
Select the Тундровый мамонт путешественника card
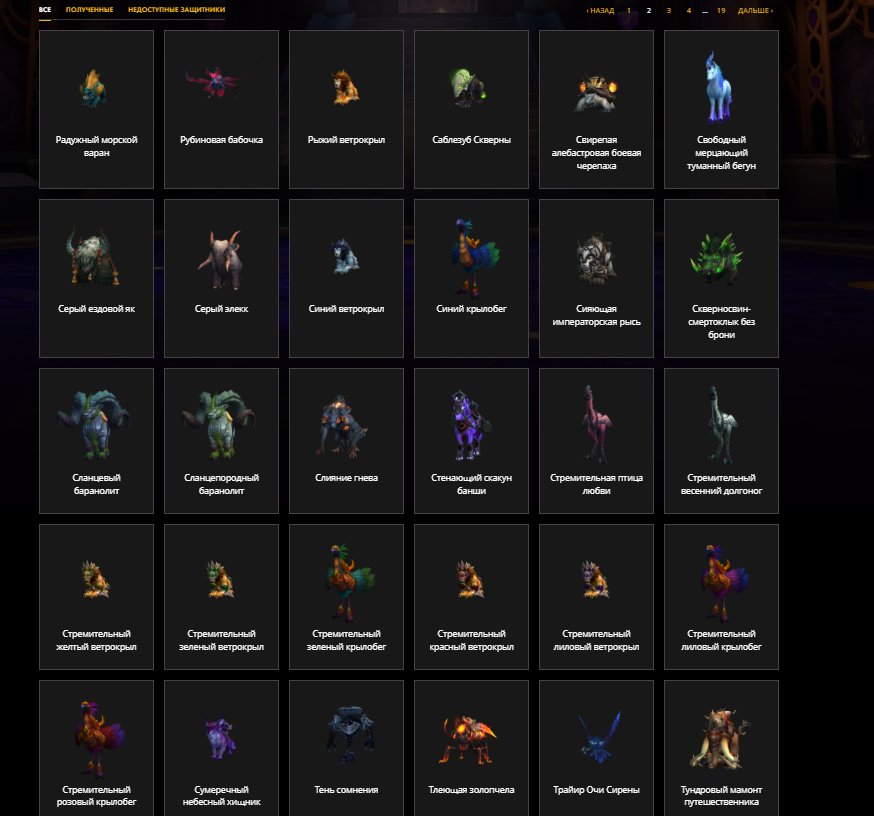tap(721, 748)
